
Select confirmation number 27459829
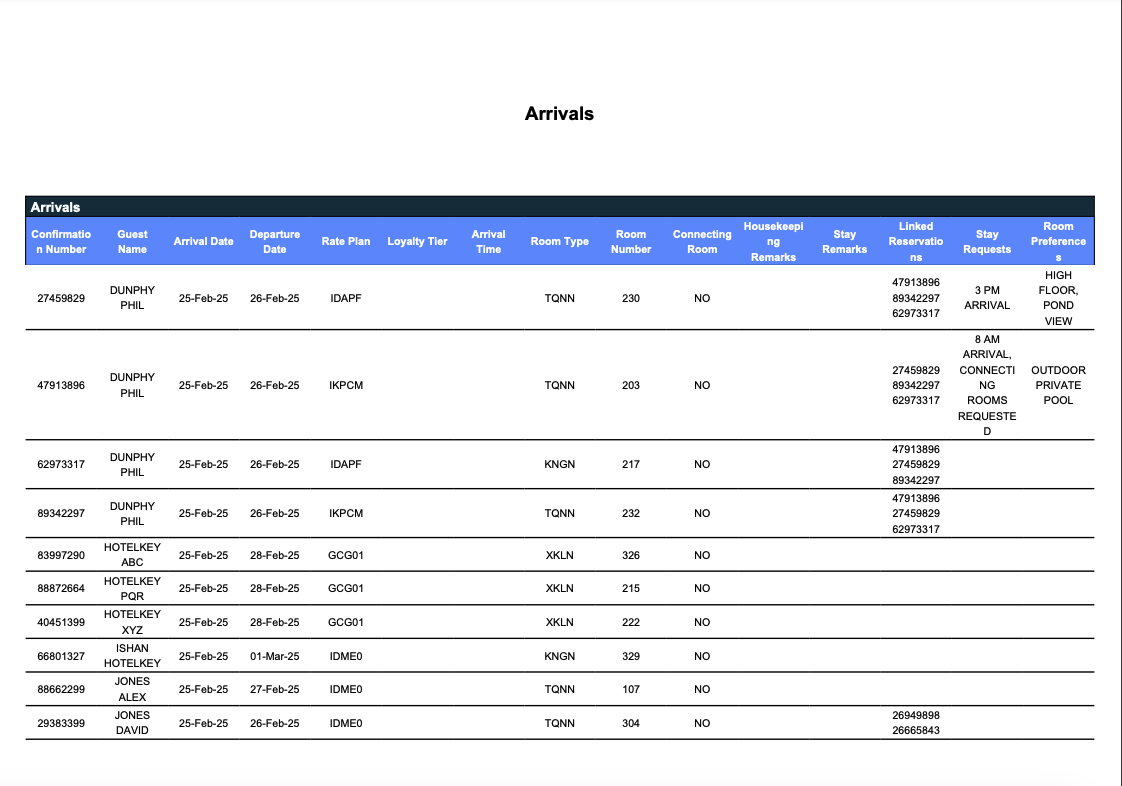click(x=62, y=298)
